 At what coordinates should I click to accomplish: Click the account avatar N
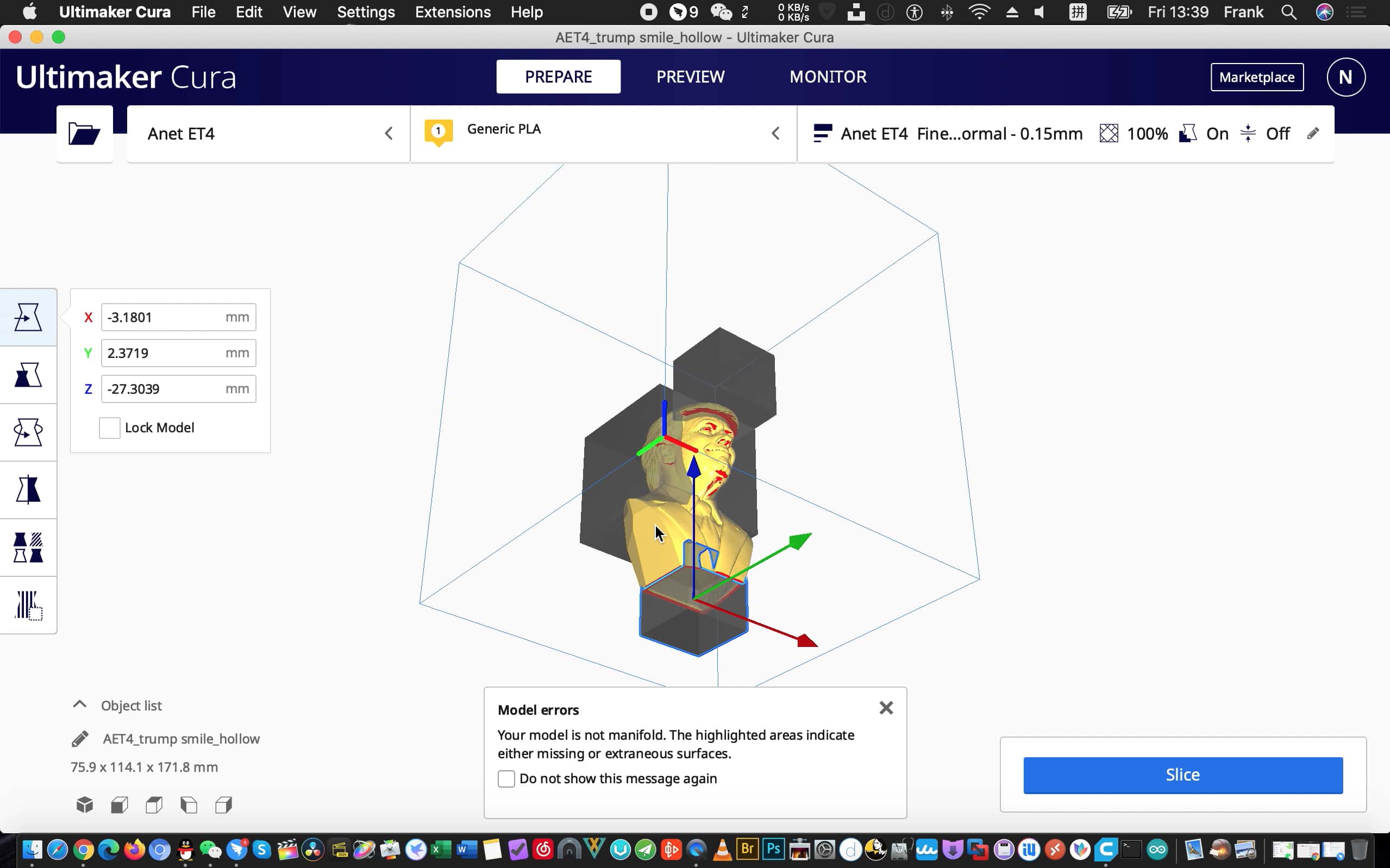click(1345, 77)
